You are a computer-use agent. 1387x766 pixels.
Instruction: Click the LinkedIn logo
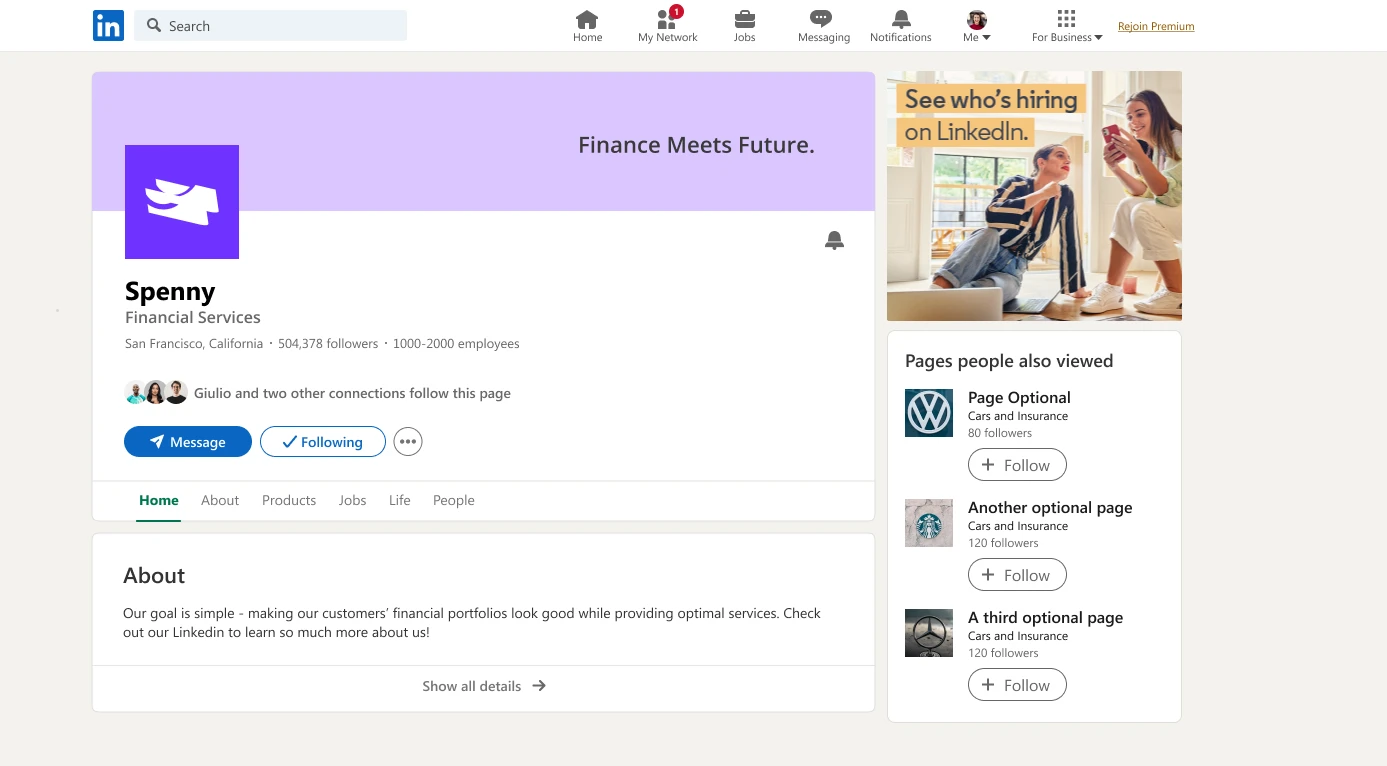108,26
